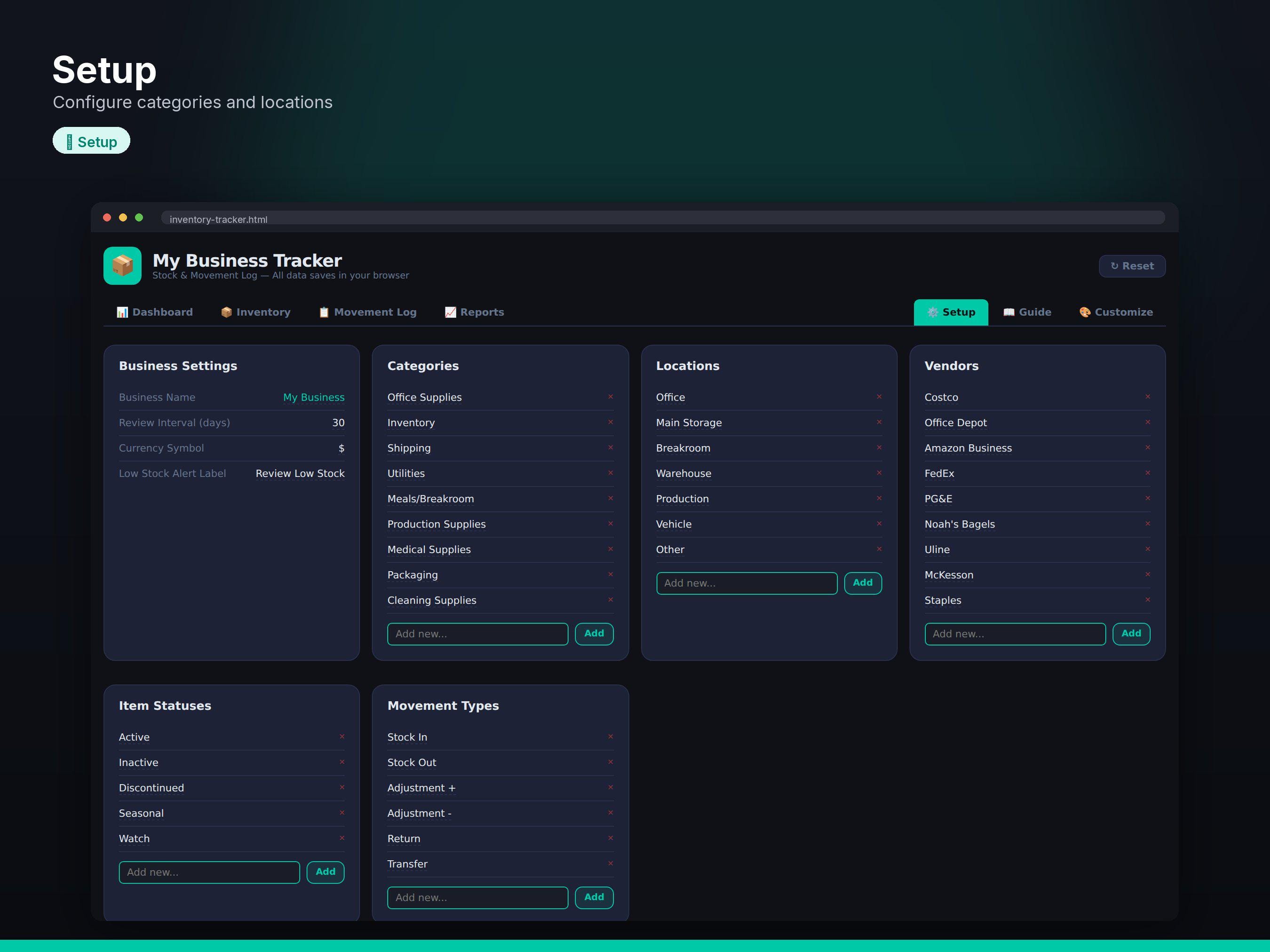Remove the Active item status
Image resolution: width=1270 pixels, height=952 pixels.
341,736
